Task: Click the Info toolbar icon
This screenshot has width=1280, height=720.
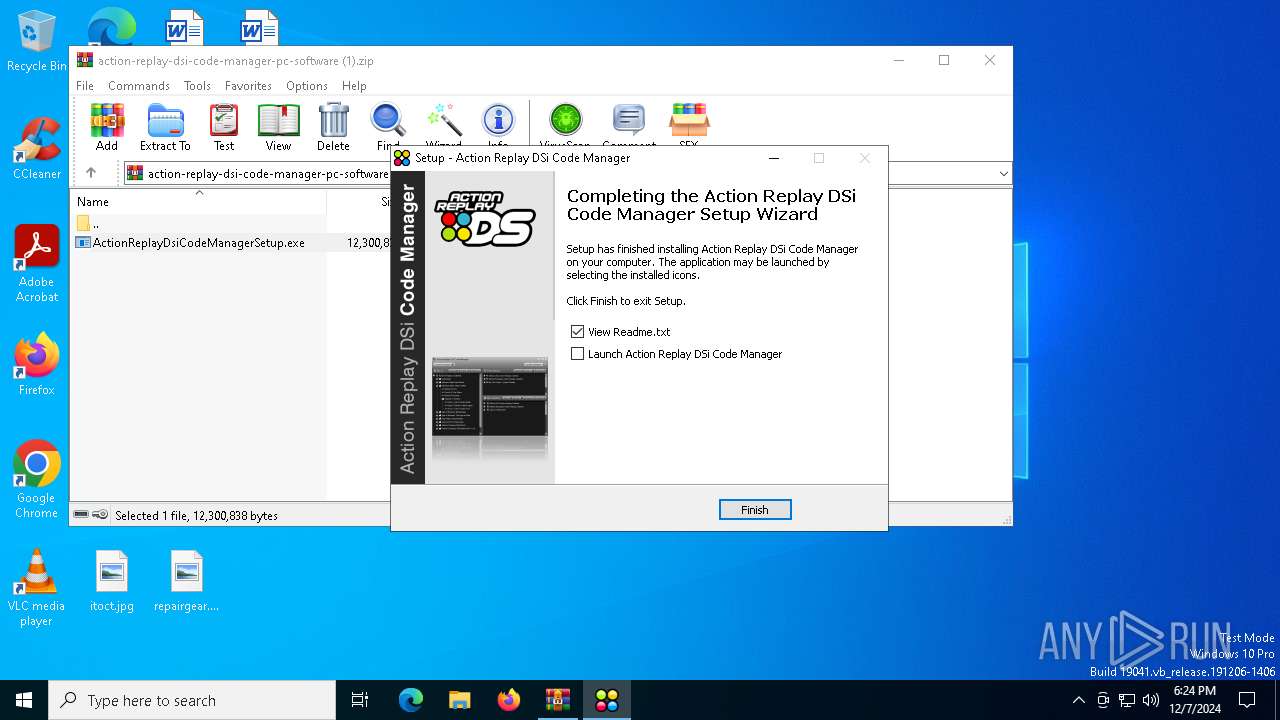Action: coord(498,127)
